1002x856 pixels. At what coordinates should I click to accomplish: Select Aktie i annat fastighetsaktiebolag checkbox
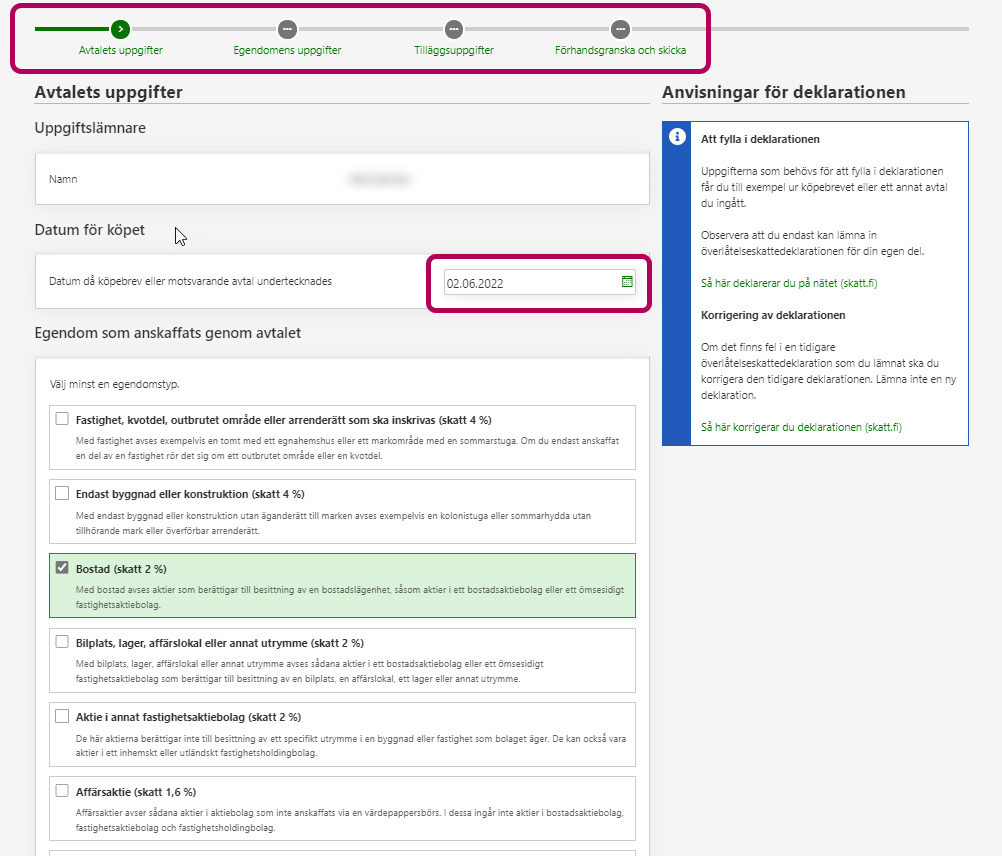62,716
